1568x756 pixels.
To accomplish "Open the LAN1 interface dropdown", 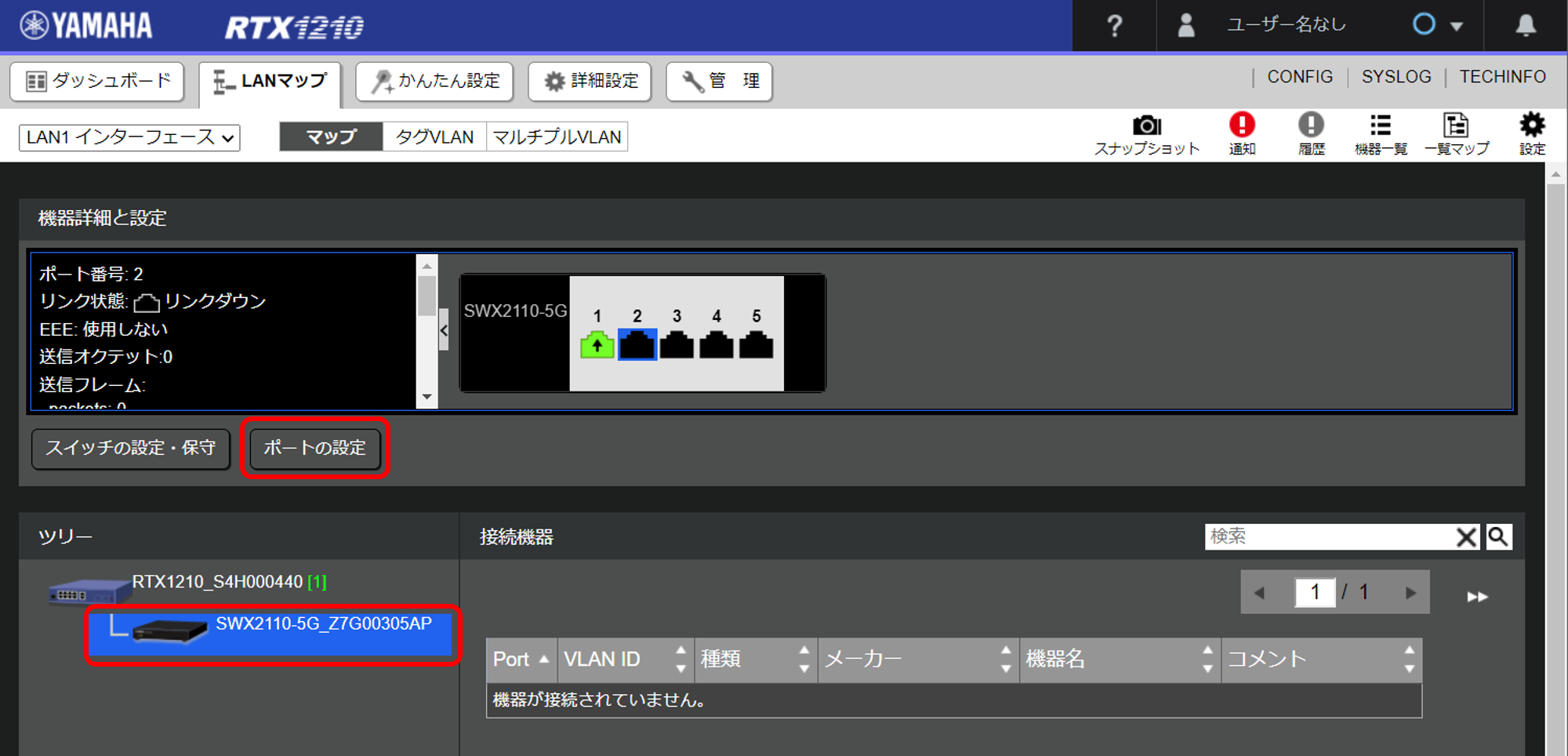I will [129, 137].
